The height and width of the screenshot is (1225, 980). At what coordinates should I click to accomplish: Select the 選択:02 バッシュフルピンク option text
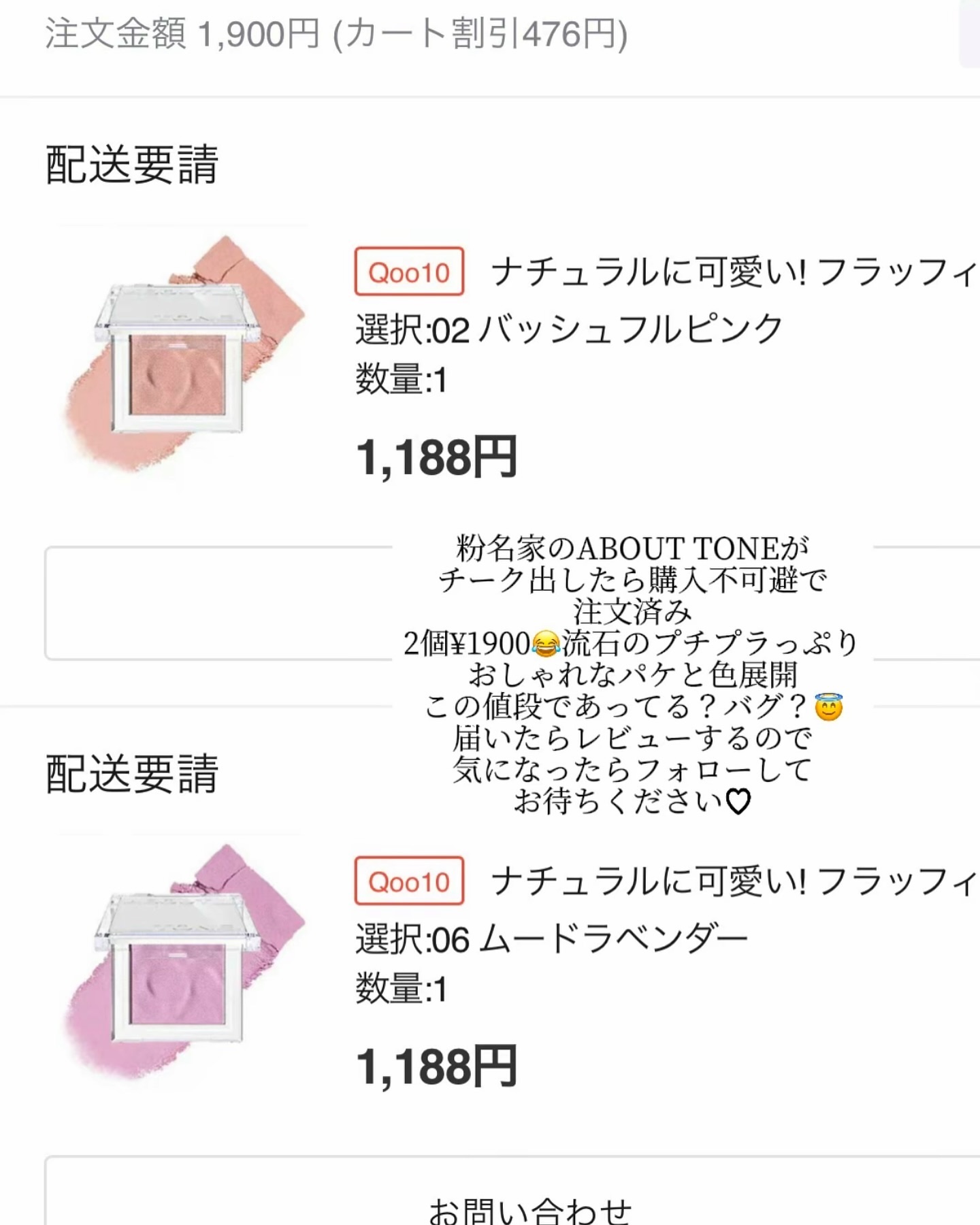pos(569,330)
